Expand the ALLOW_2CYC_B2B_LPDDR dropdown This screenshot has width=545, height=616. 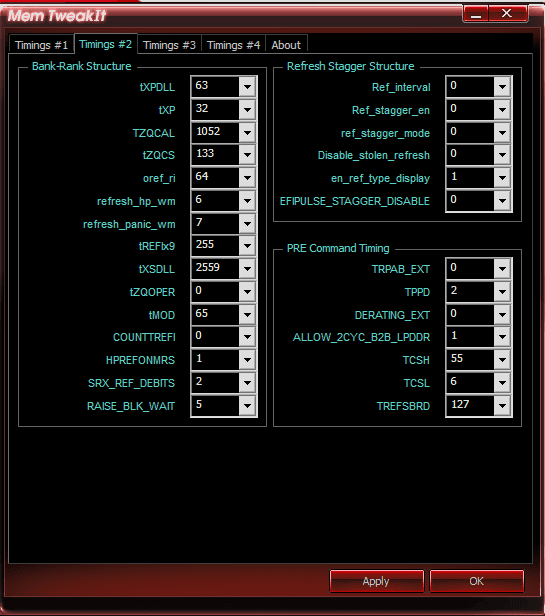(x=502, y=337)
